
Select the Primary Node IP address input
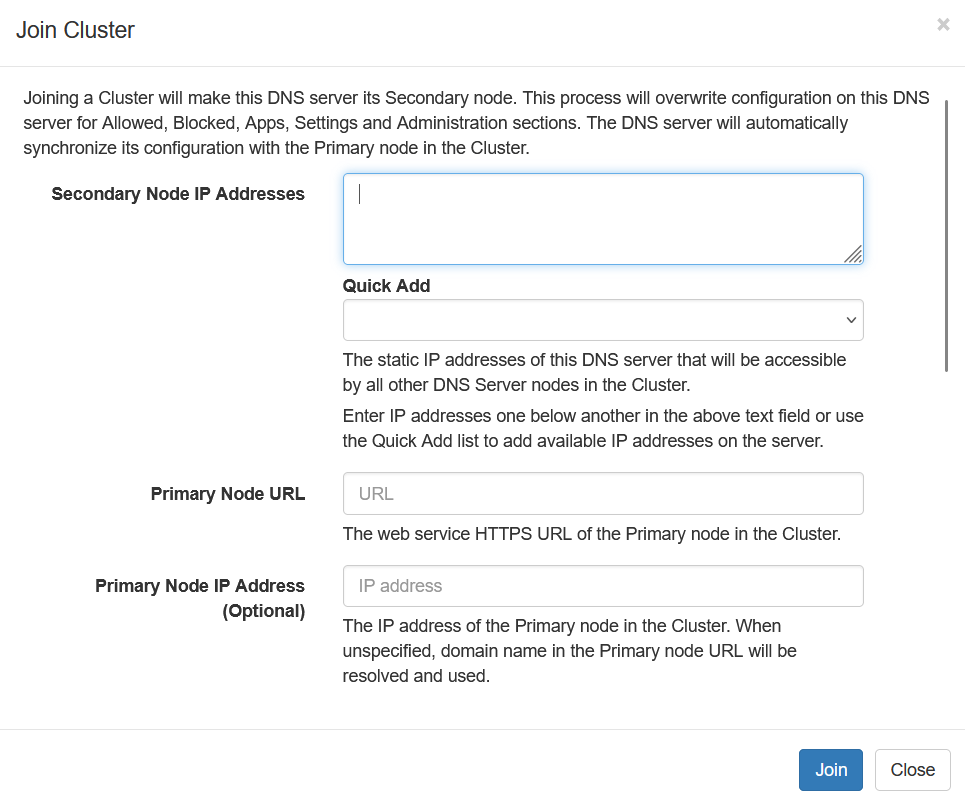point(603,586)
